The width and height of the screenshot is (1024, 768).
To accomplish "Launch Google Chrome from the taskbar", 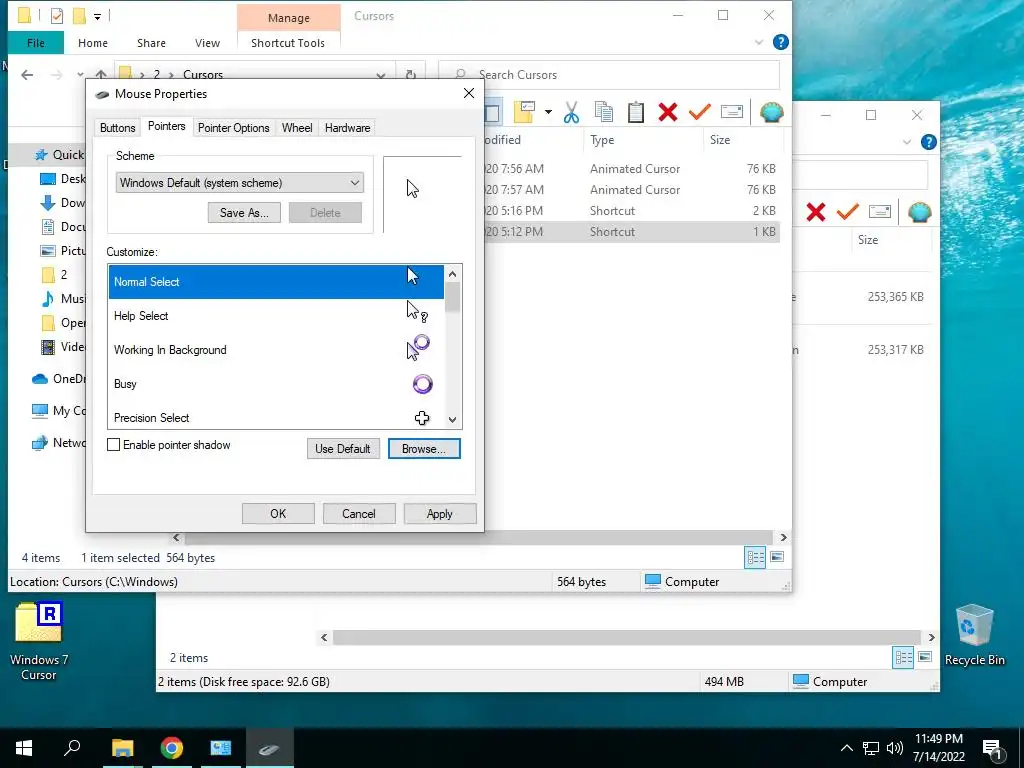I will pos(172,748).
